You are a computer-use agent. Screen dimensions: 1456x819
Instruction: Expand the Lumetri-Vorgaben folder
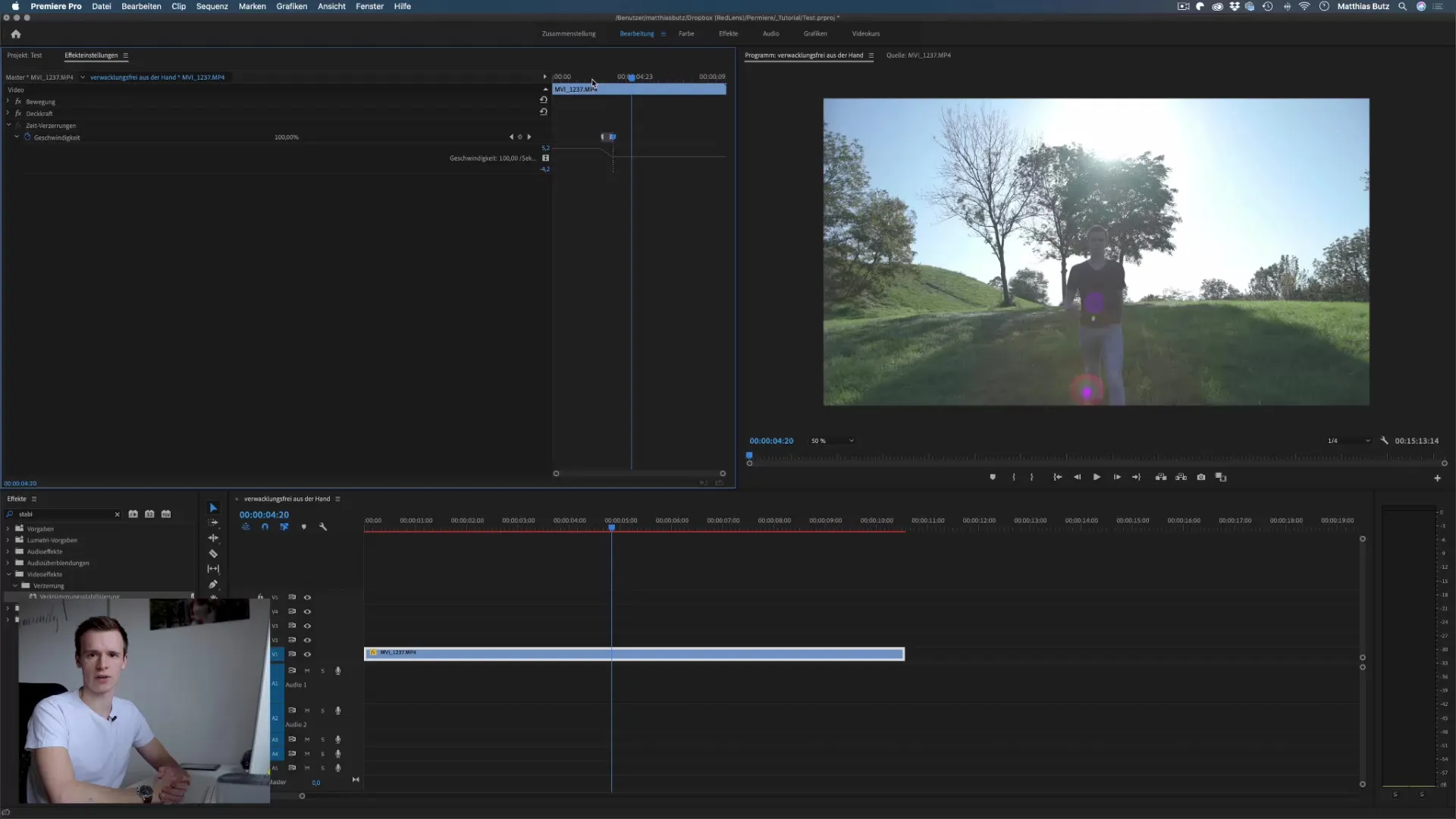[x=8, y=540]
